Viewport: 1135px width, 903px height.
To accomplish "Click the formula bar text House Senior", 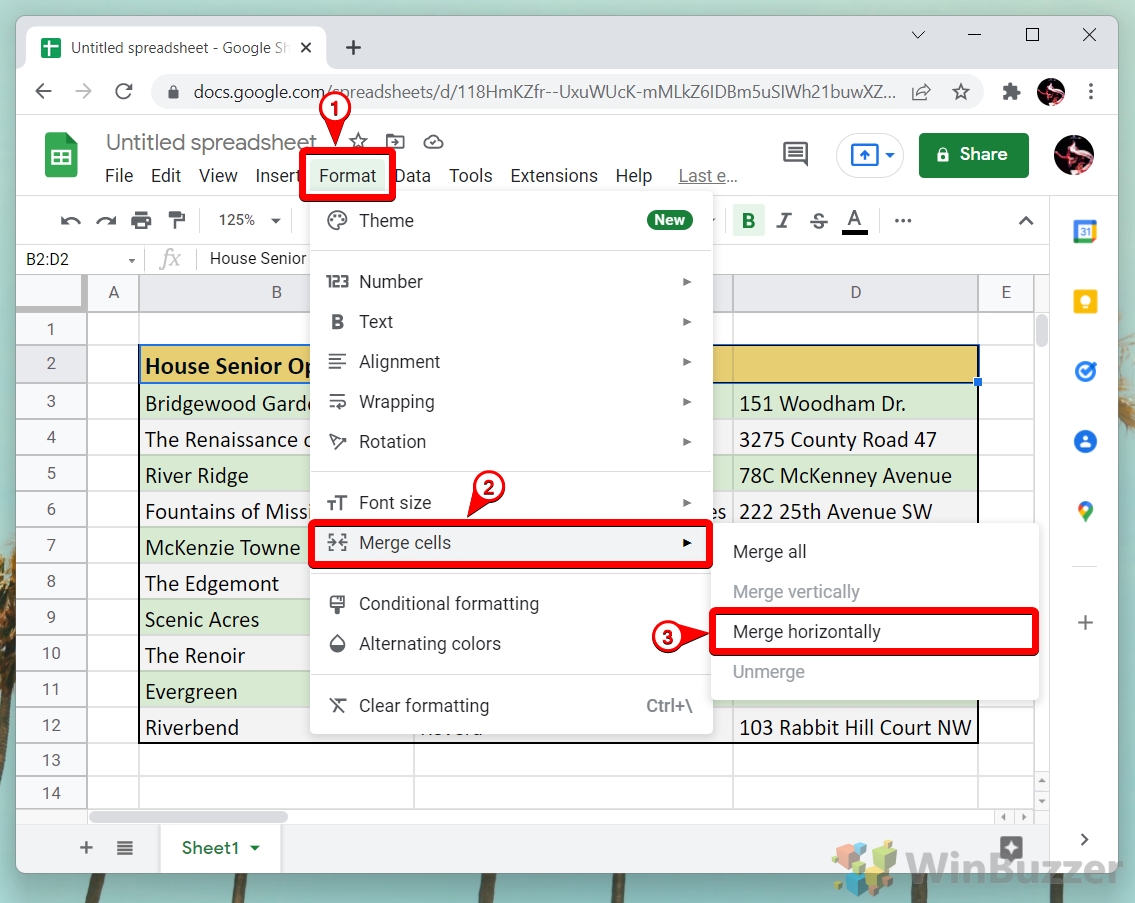I will pyautogui.click(x=258, y=259).
